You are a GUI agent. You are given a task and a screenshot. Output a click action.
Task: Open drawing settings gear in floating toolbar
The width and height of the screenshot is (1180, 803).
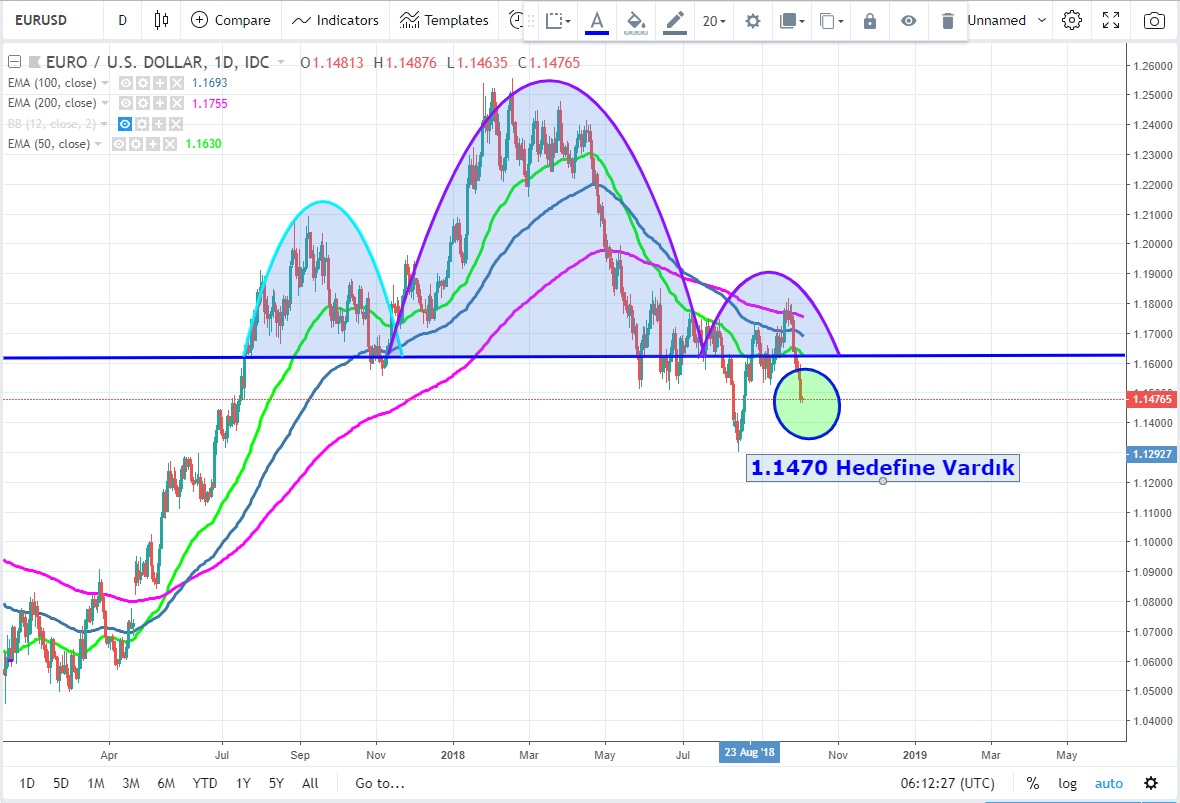click(753, 20)
